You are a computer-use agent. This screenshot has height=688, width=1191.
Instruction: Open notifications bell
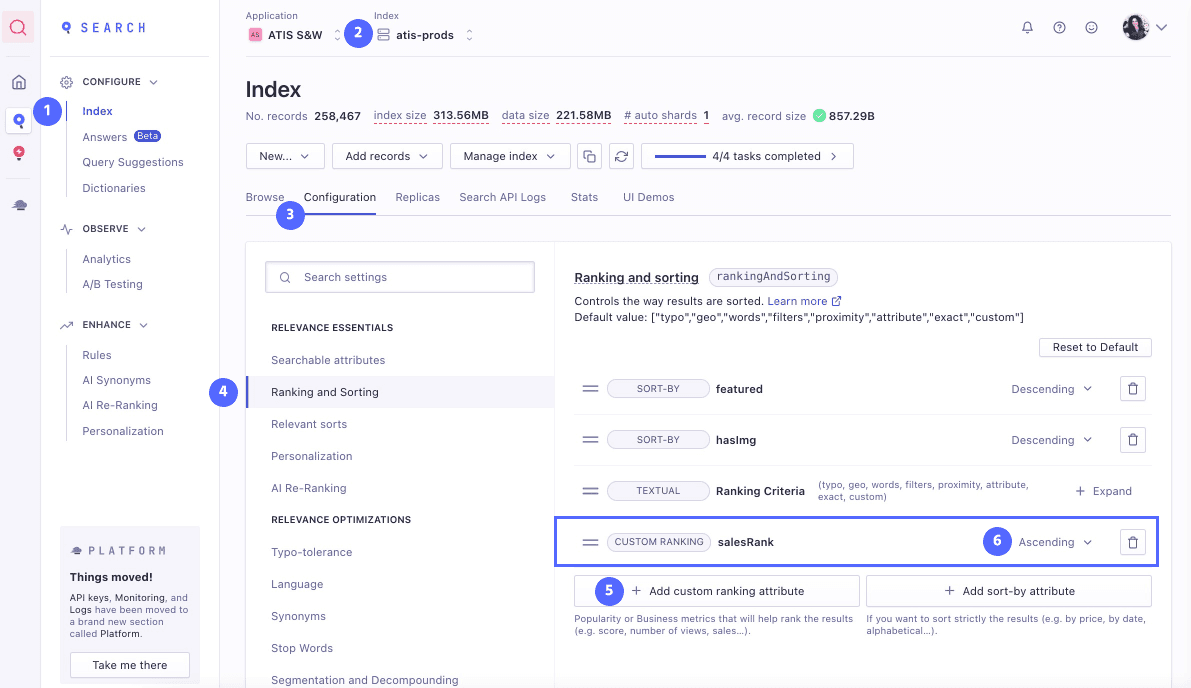1027,27
